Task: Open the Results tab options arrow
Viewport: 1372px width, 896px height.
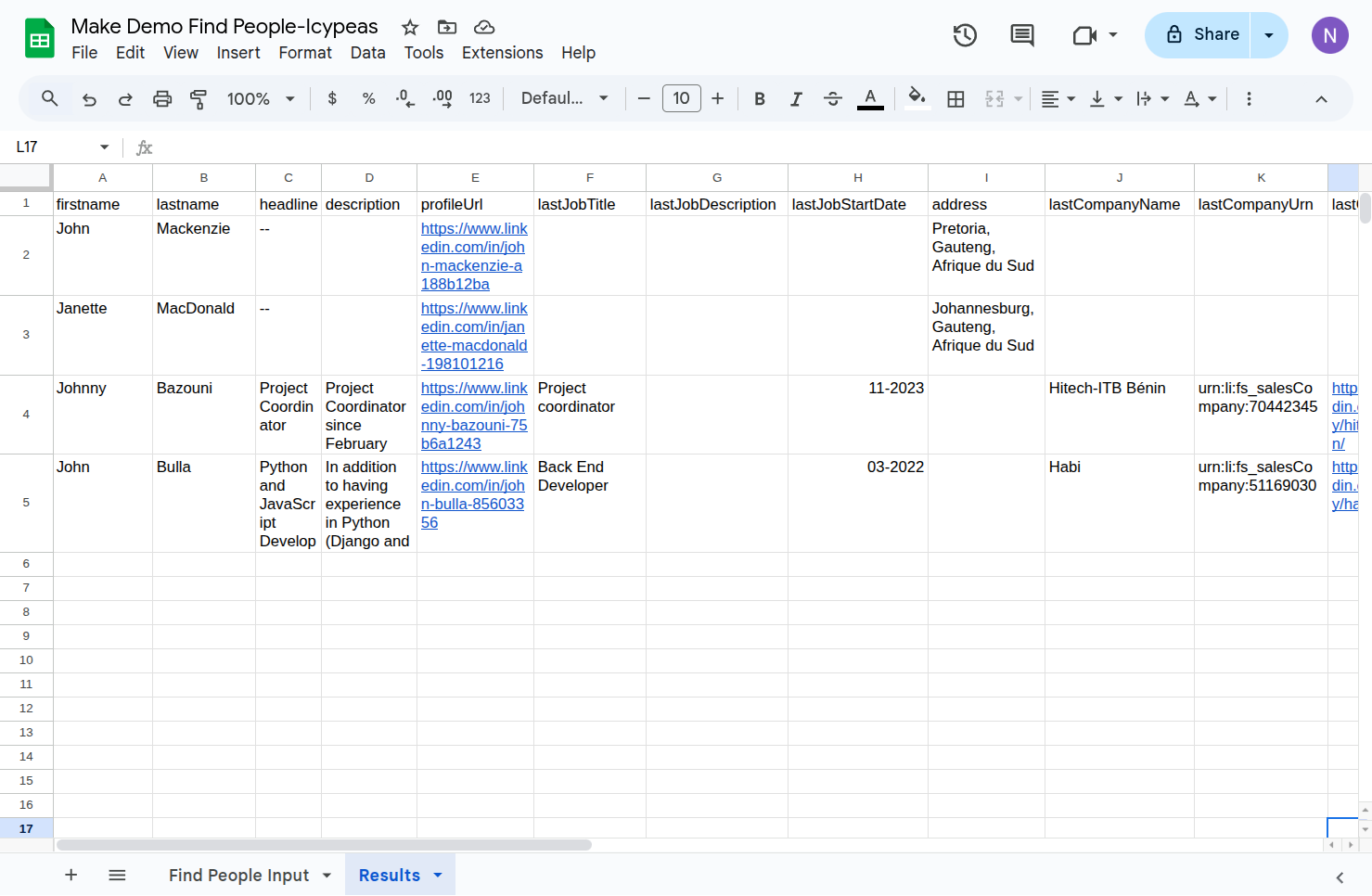Action: tap(438, 875)
